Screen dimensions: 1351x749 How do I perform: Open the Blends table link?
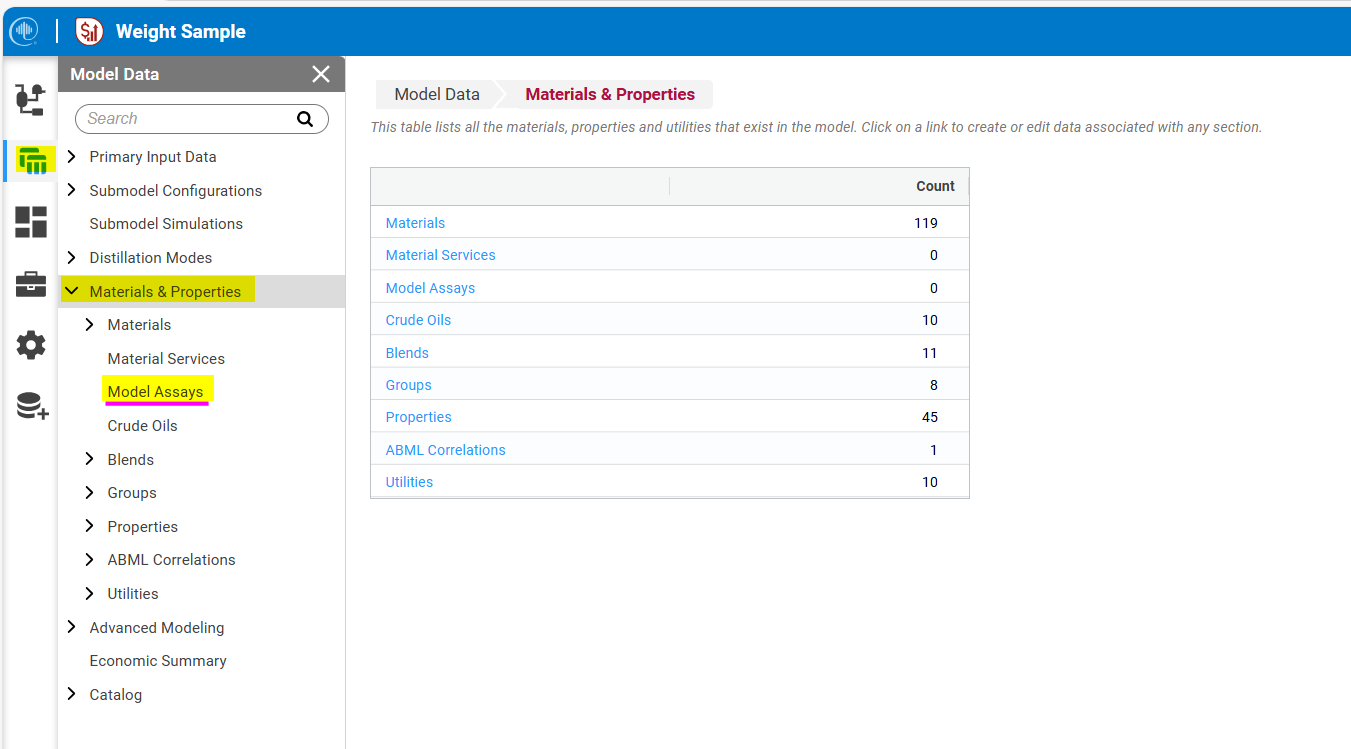click(407, 353)
